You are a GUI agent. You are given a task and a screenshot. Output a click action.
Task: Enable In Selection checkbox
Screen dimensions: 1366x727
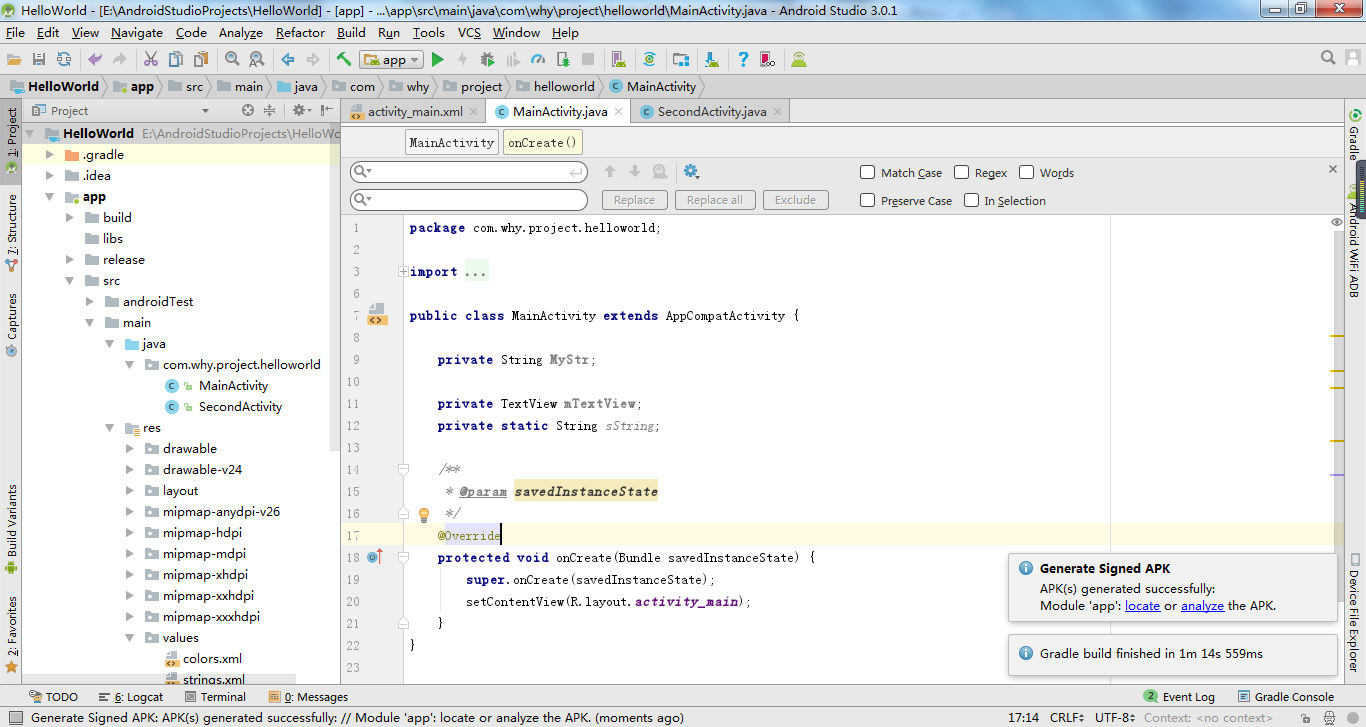click(x=971, y=200)
